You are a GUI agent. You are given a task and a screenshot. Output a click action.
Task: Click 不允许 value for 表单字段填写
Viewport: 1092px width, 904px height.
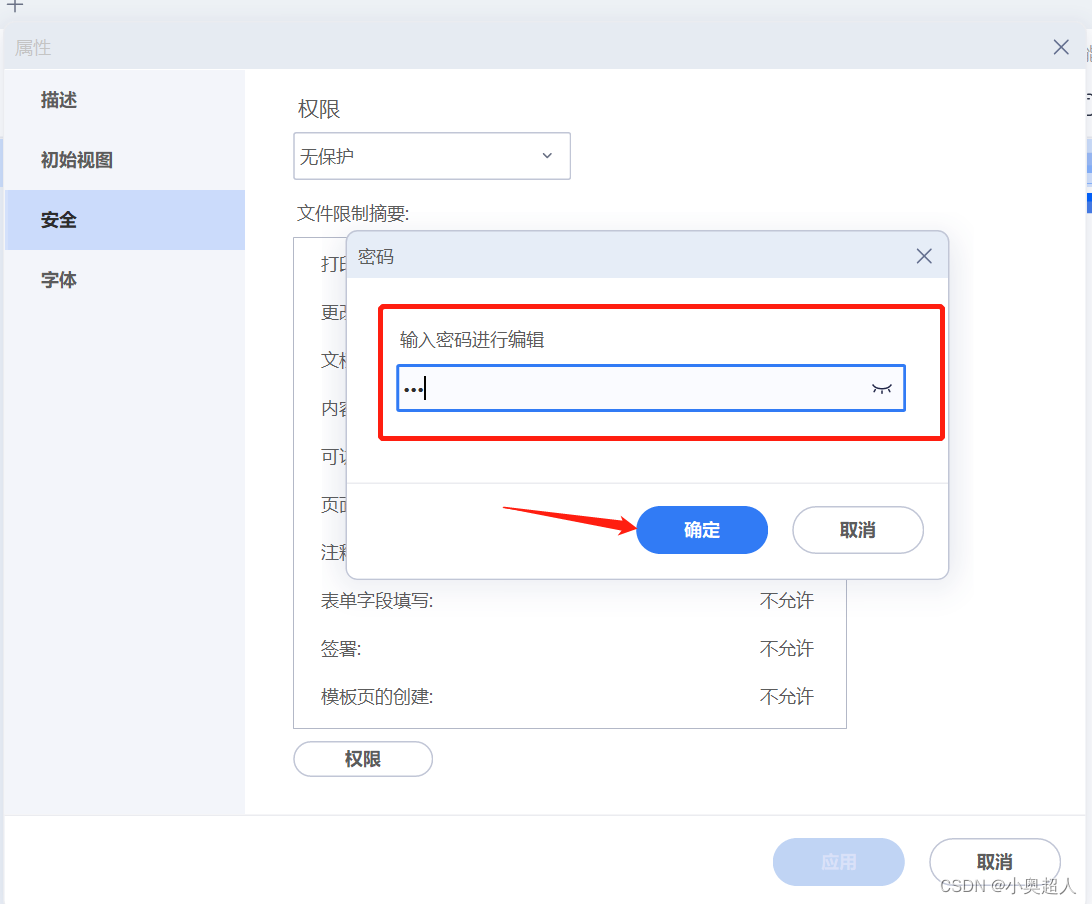coord(786,600)
